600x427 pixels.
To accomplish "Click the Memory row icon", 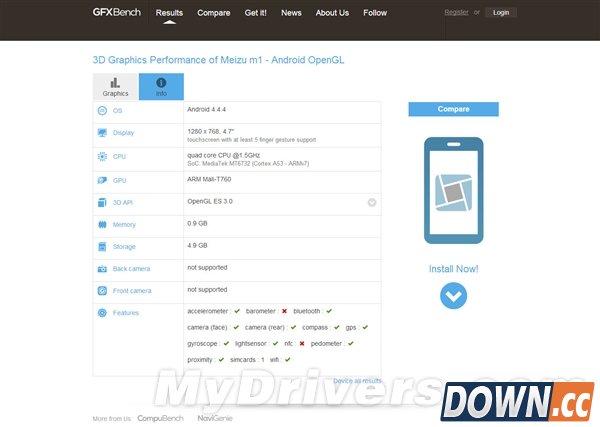I will [102, 225].
